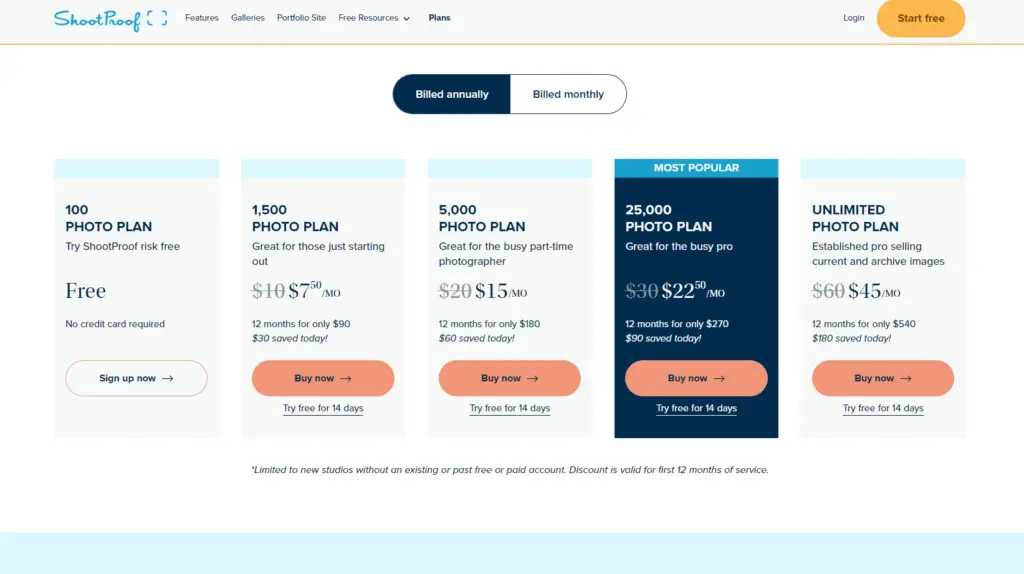Expand the Free Resources dropdown chevron

click(x=407, y=19)
